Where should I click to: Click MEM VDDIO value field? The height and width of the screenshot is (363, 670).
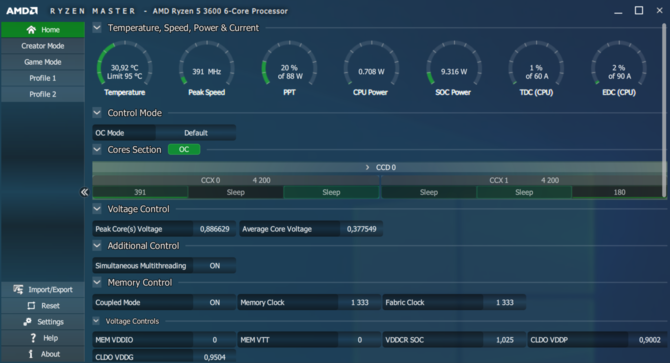[215, 340]
